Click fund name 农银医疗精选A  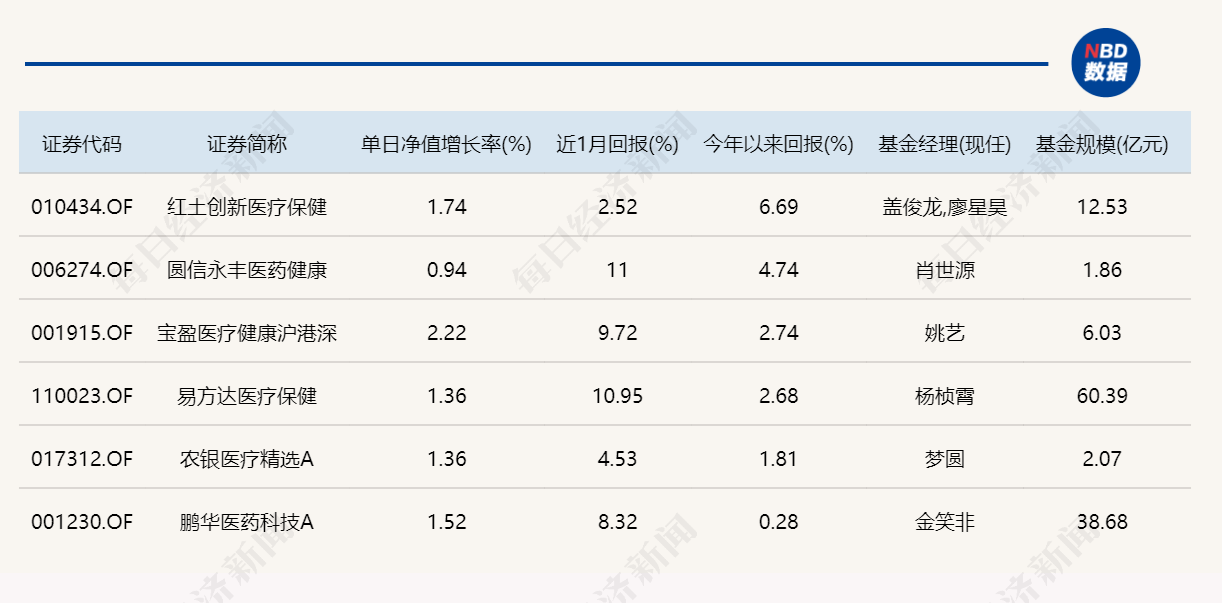[x=247, y=459]
